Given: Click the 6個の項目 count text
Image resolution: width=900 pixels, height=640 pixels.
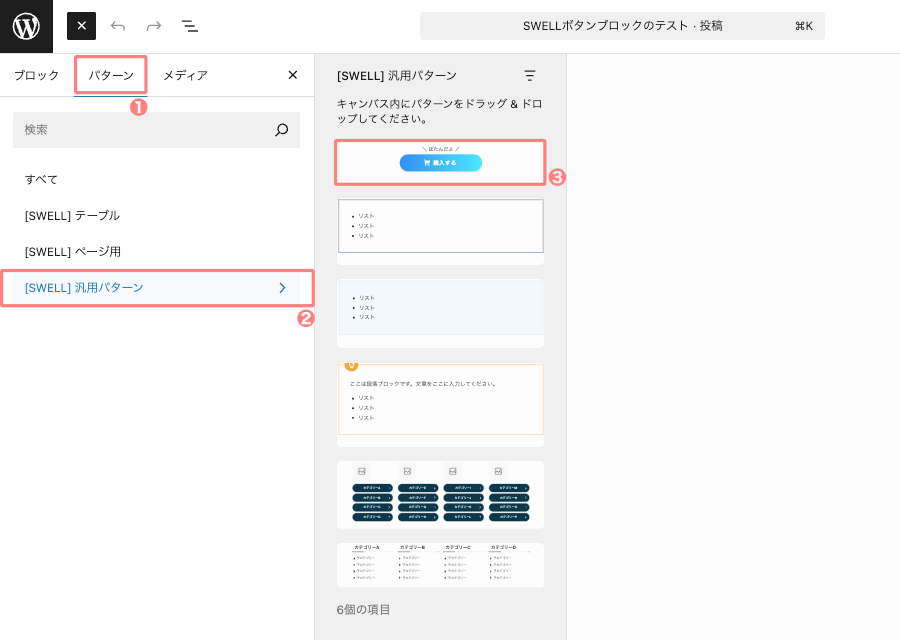Looking at the screenshot, I should (363, 610).
